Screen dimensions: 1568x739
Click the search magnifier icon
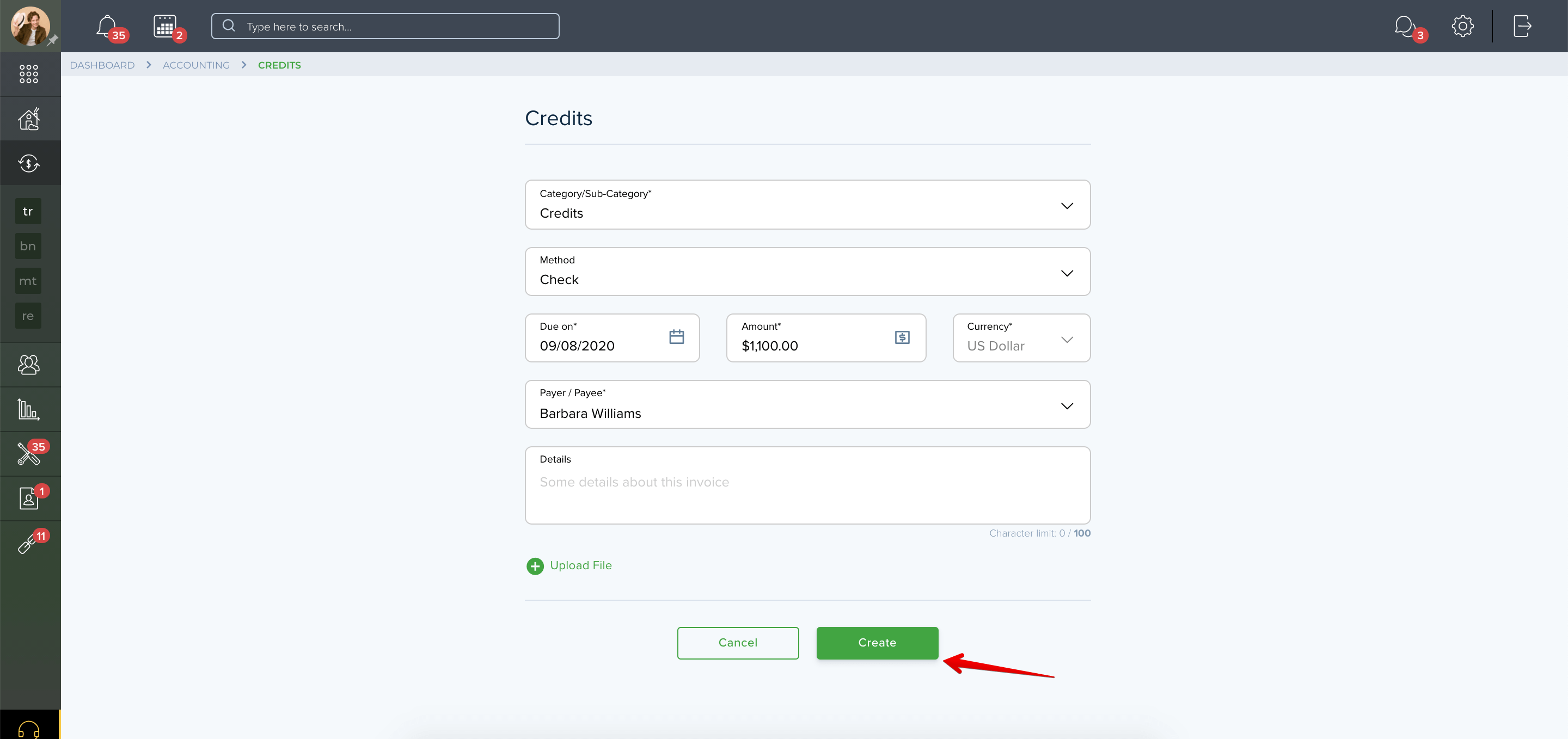pos(229,26)
